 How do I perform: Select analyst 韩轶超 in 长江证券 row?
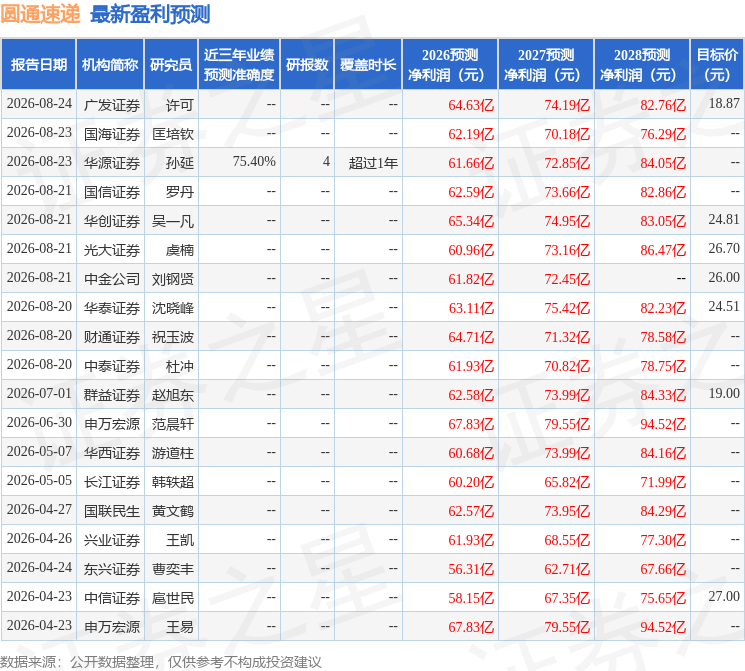click(x=173, y=482)
